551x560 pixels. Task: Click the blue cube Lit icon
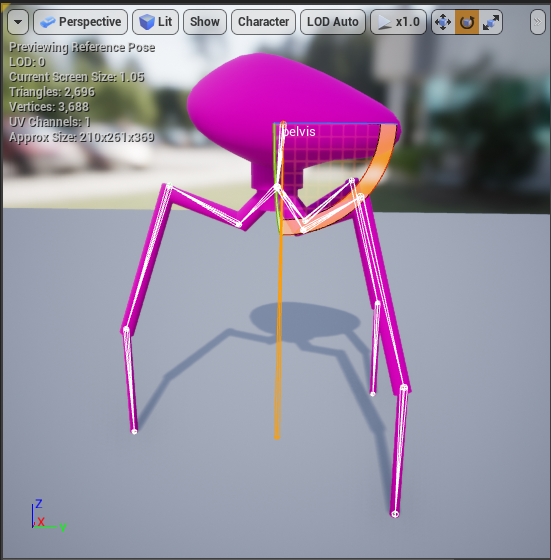coord(147,22)
